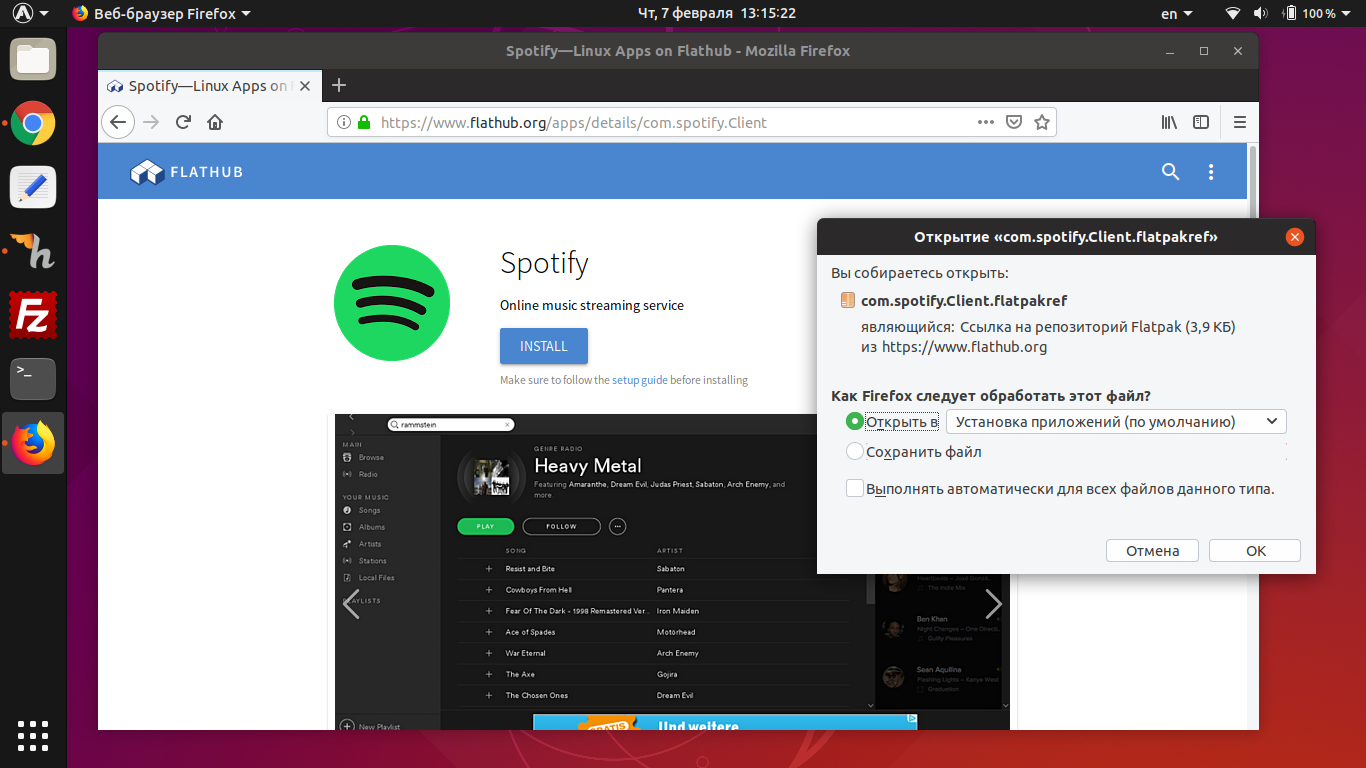The height and width of the screenshot is (768, 1366).
Task: Open a new tab with plus button
Action: [x=339, y=85]
